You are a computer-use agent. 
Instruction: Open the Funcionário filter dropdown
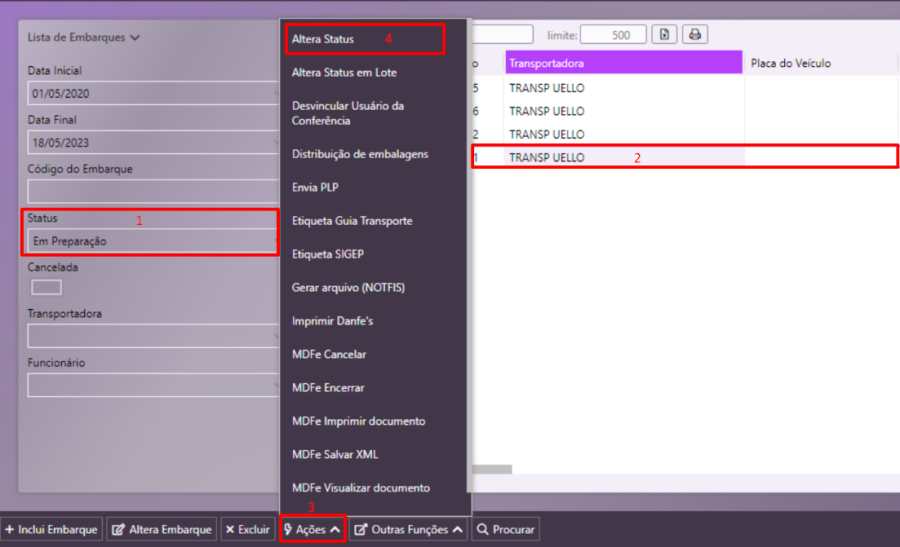click(x=153, y=386)
